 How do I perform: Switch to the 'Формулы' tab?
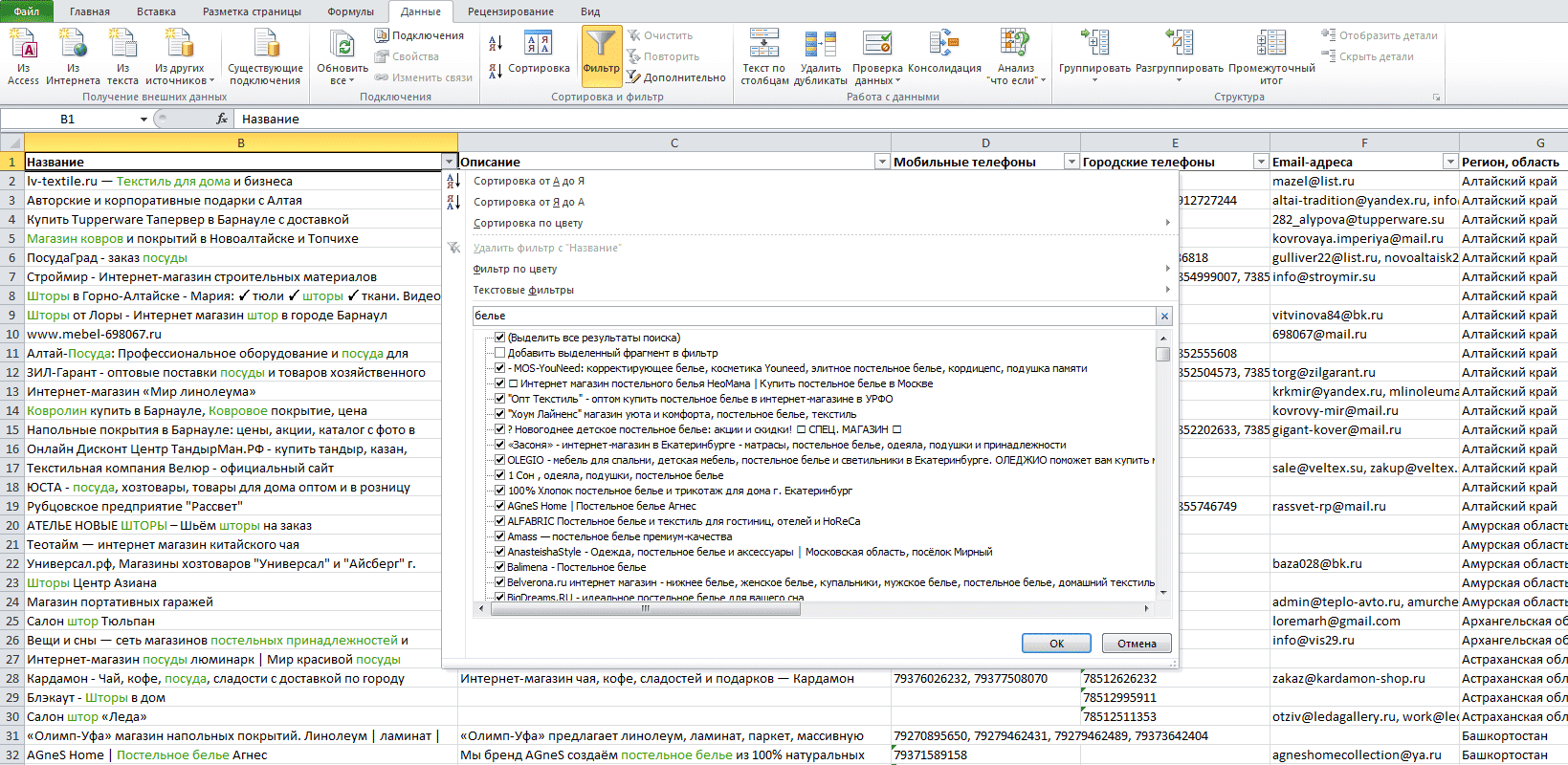351,11
